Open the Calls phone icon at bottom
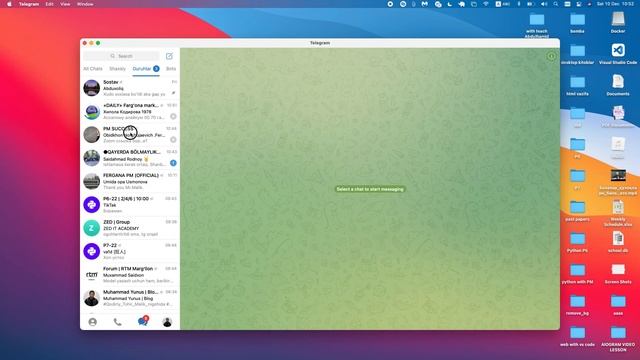The width and height of the screenshot is (640, 360). (x=118, y=322)
